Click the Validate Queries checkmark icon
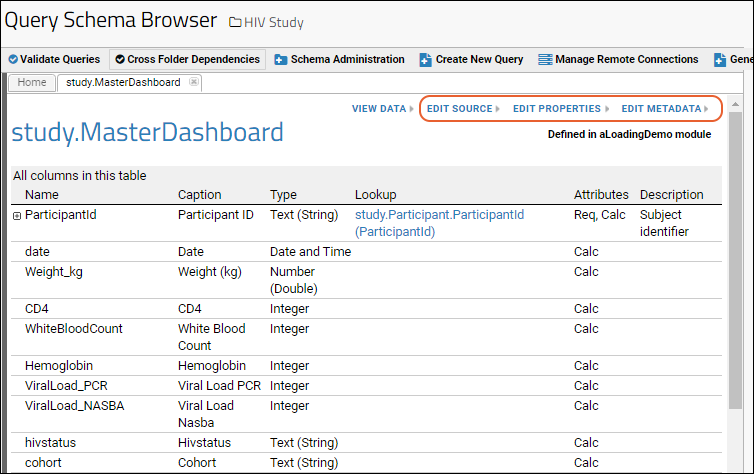The width and height of the screenshot is (754, 474). point(13,60)
